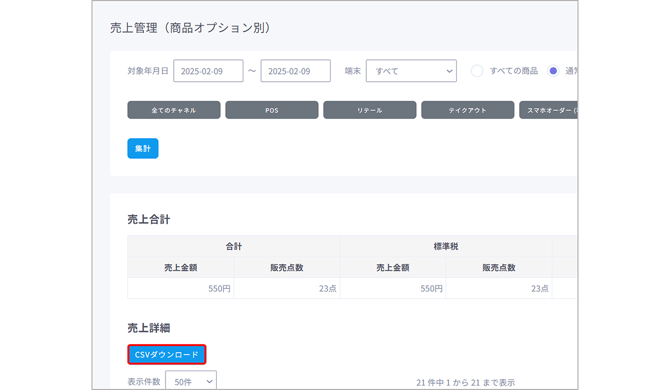The width and height of the screenshot is (670, 390).
Task: Click the page title 売上管理（商品オプション別）
Action: pos(190,28)
